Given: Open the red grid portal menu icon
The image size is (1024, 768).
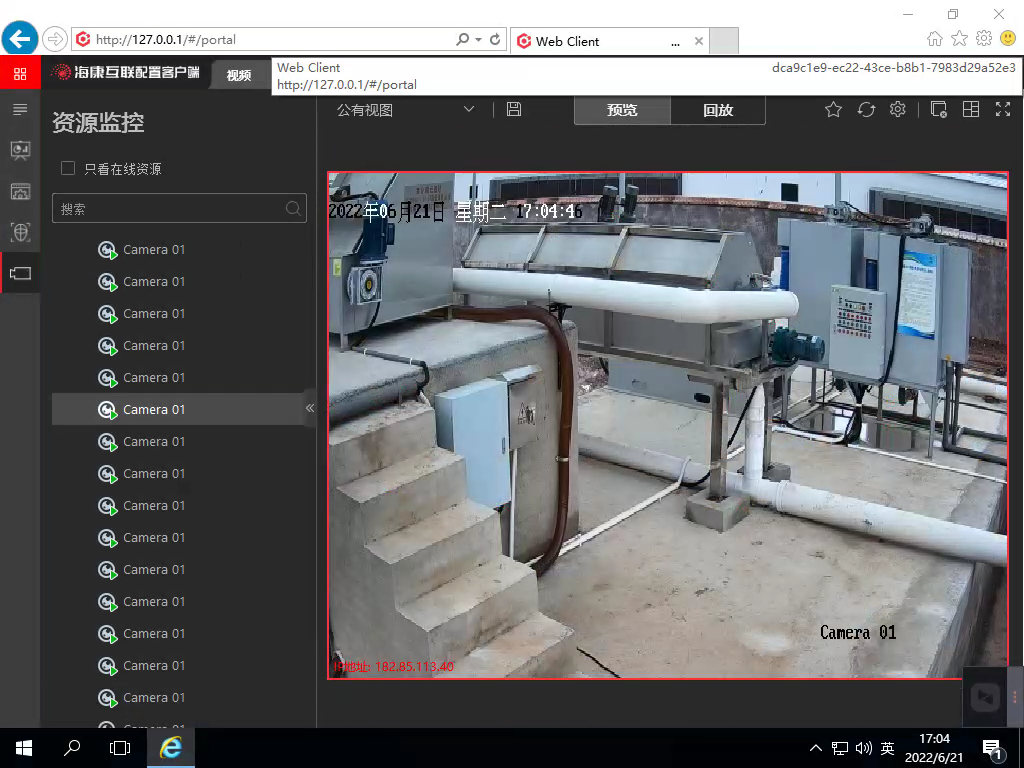Looking at the screenshot, I should (x=20, y=73).
